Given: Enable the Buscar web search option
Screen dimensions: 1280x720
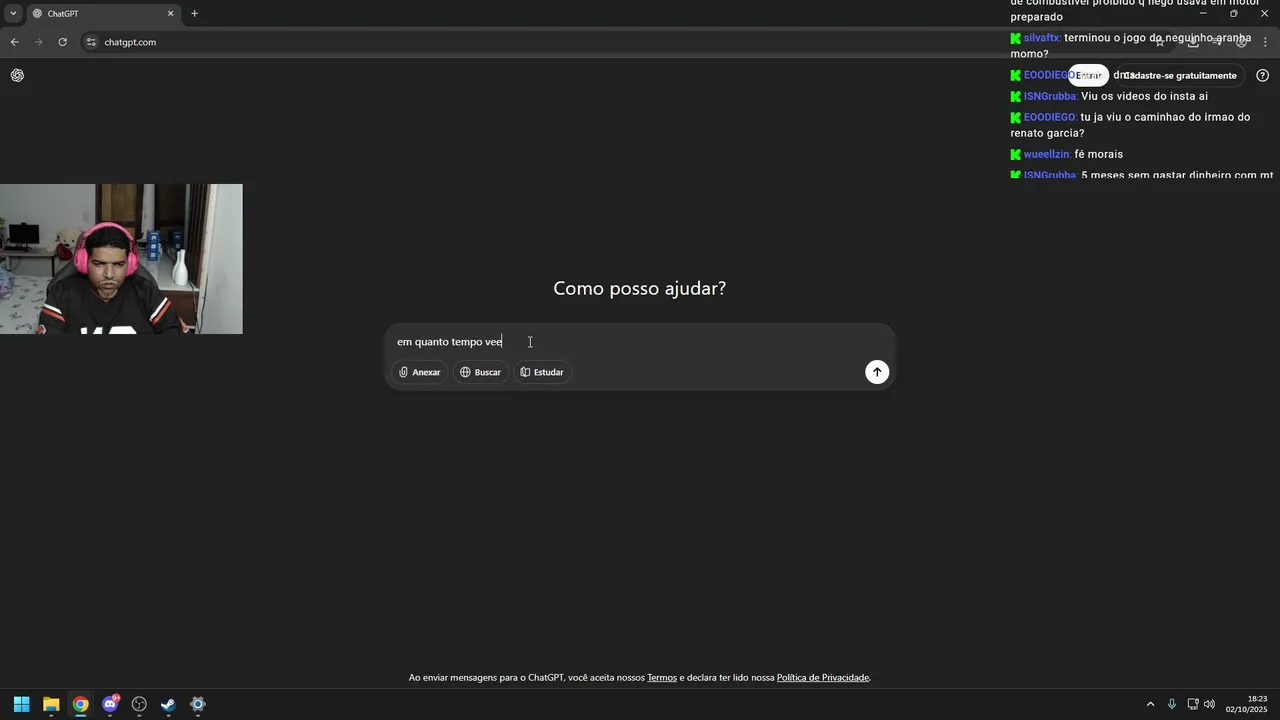Looking at the screenshot, I should (480, 372).
